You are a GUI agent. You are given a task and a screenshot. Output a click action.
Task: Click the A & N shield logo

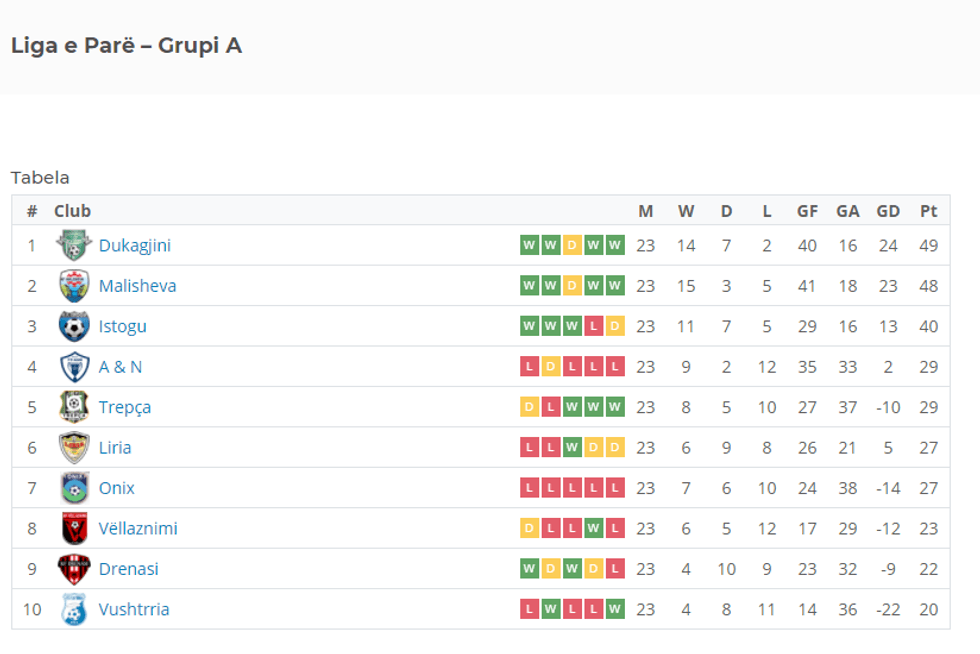coord(74,367)
